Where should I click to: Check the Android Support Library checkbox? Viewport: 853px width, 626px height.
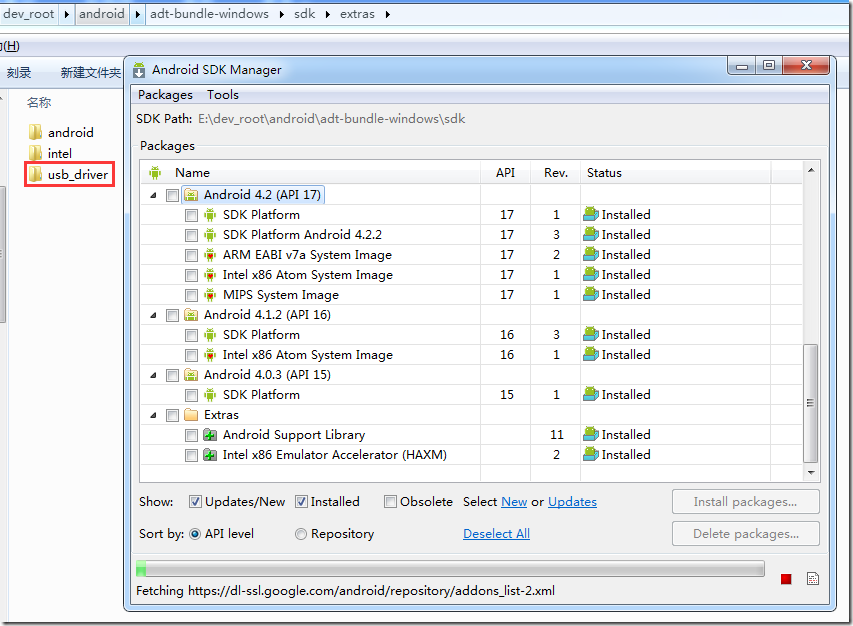(191, 435)
